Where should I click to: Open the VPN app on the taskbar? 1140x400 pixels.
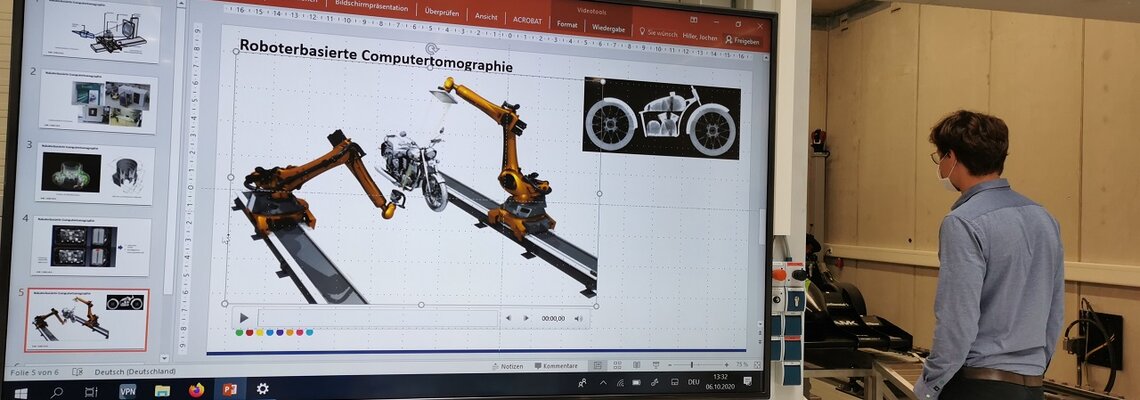[x=127, y=391]
